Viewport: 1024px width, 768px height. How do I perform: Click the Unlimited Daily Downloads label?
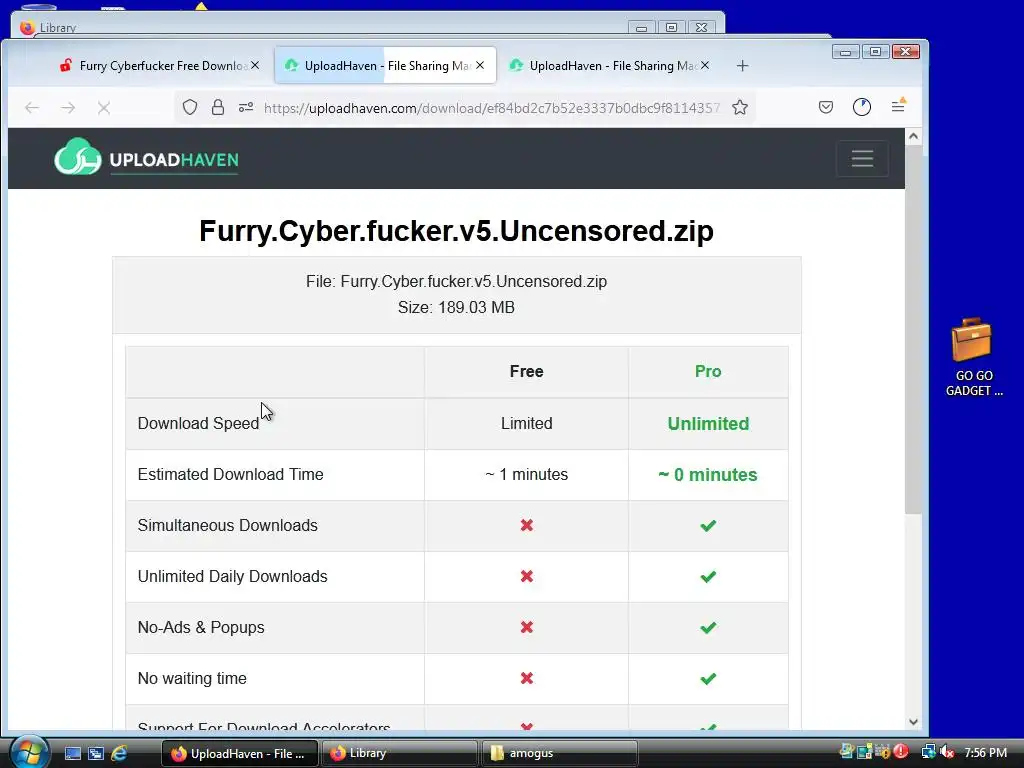coord(232,576)
